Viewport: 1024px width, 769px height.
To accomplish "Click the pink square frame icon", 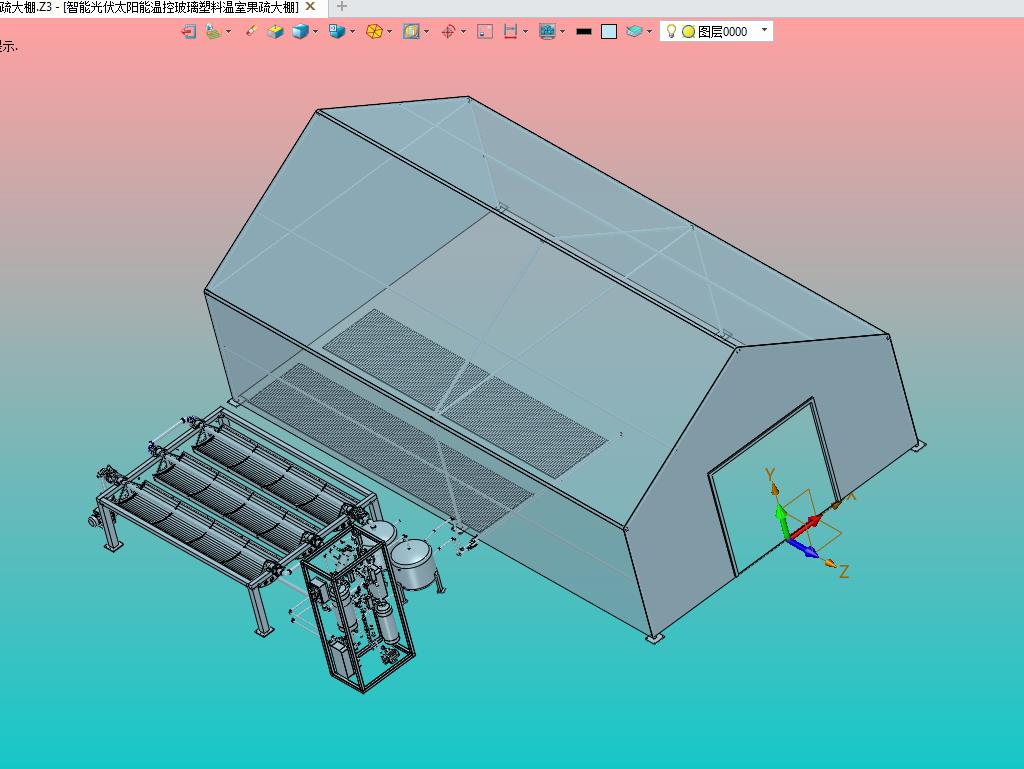I will click(485, 31).
